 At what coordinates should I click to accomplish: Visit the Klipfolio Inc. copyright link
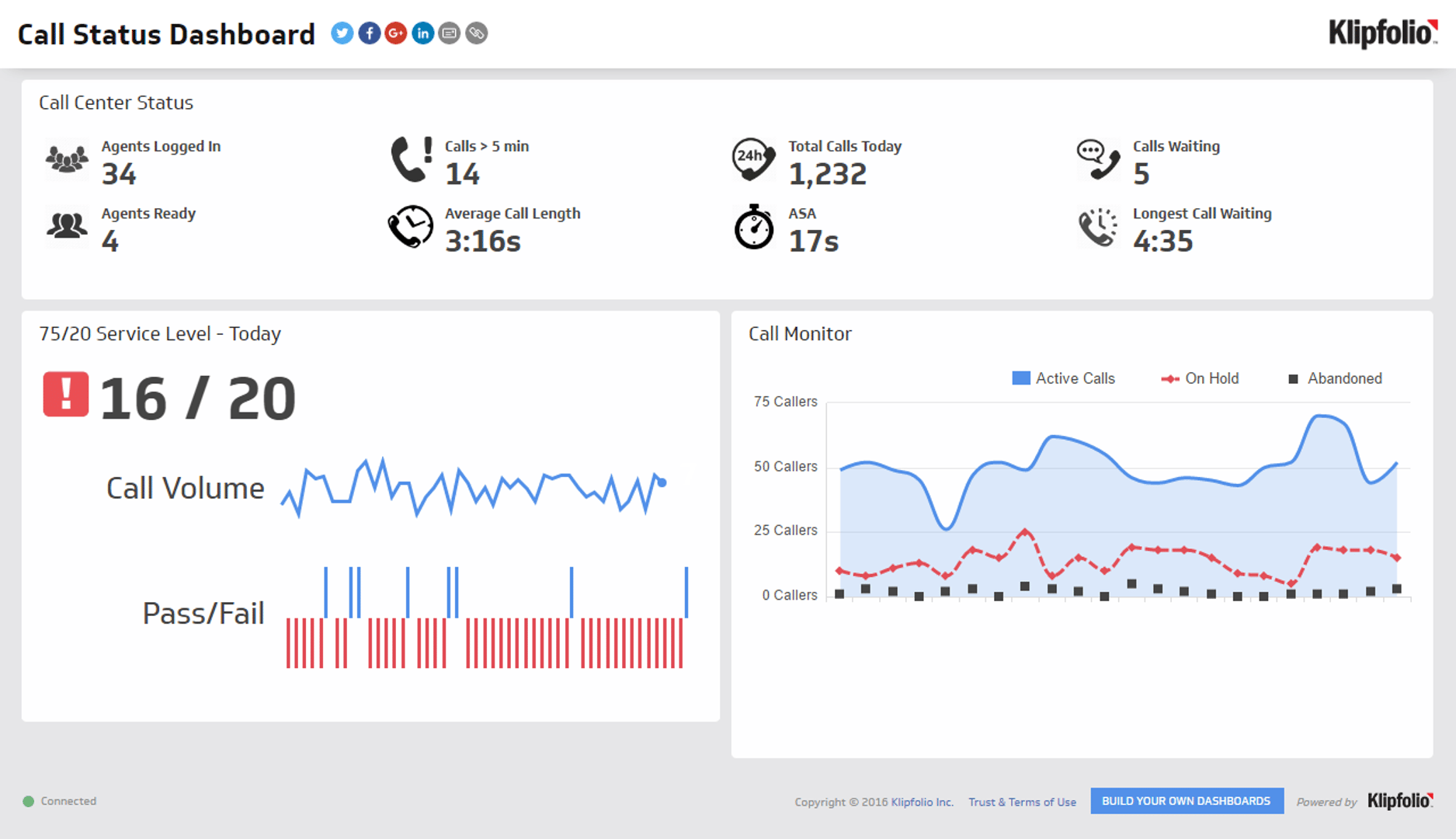point(922,801)
